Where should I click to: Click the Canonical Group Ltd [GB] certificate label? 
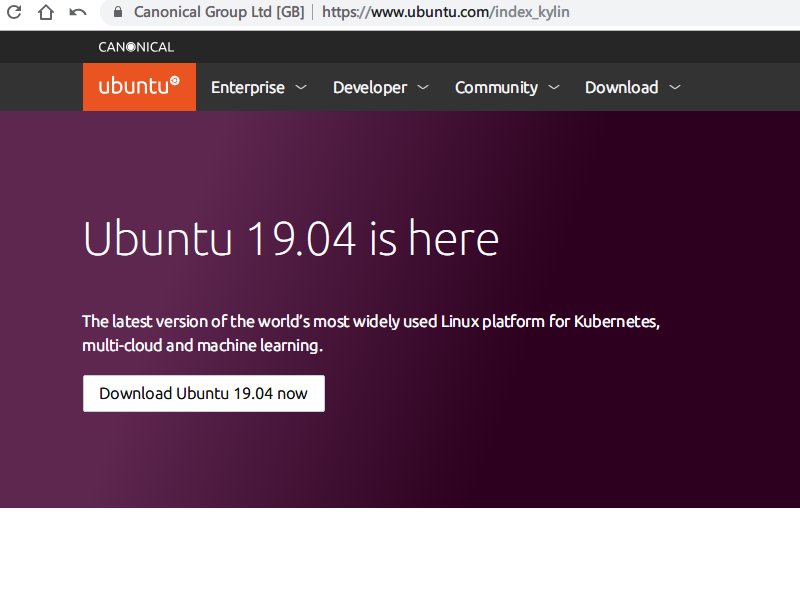[219, 13]
